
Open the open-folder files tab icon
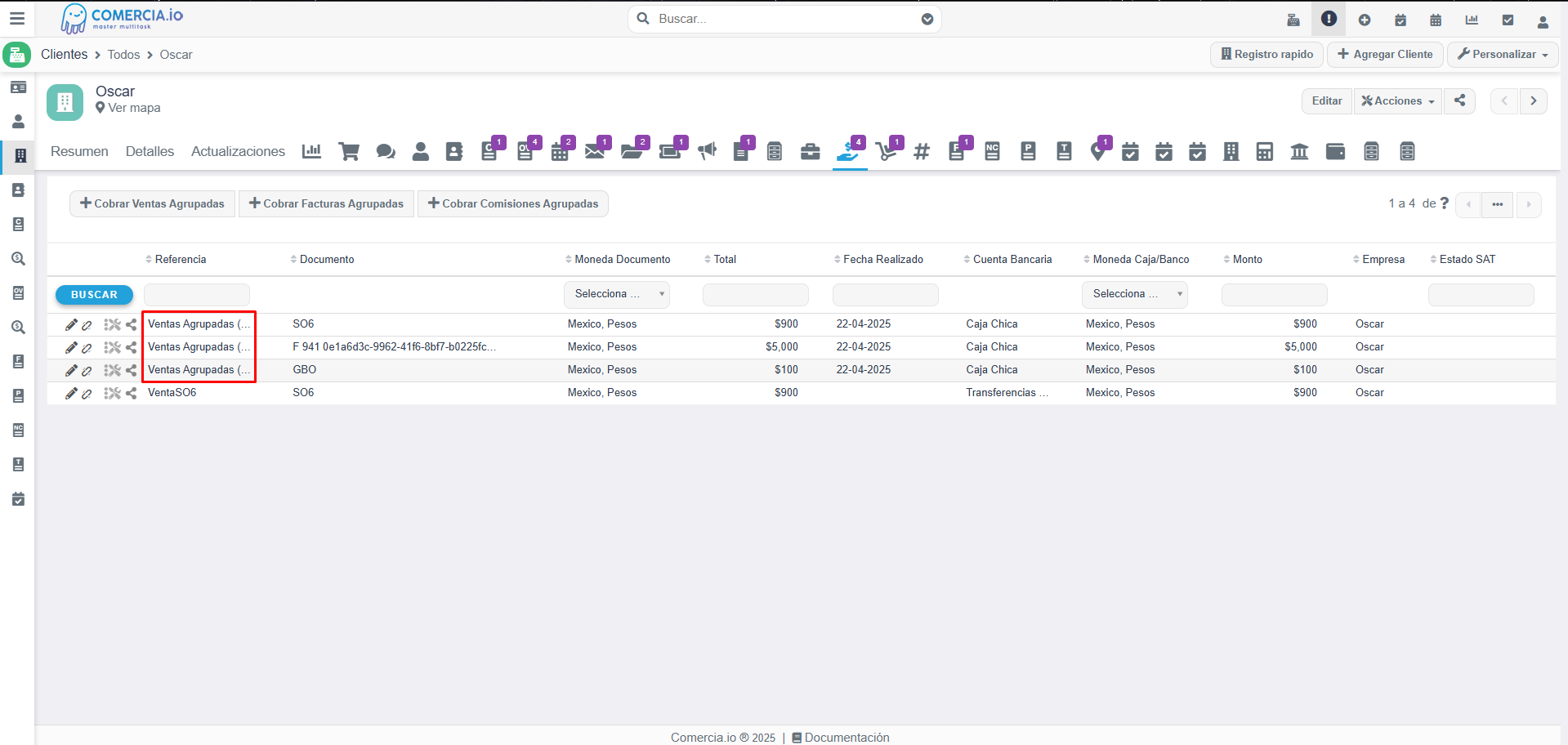pyautogui.click(x=632, y=151)
